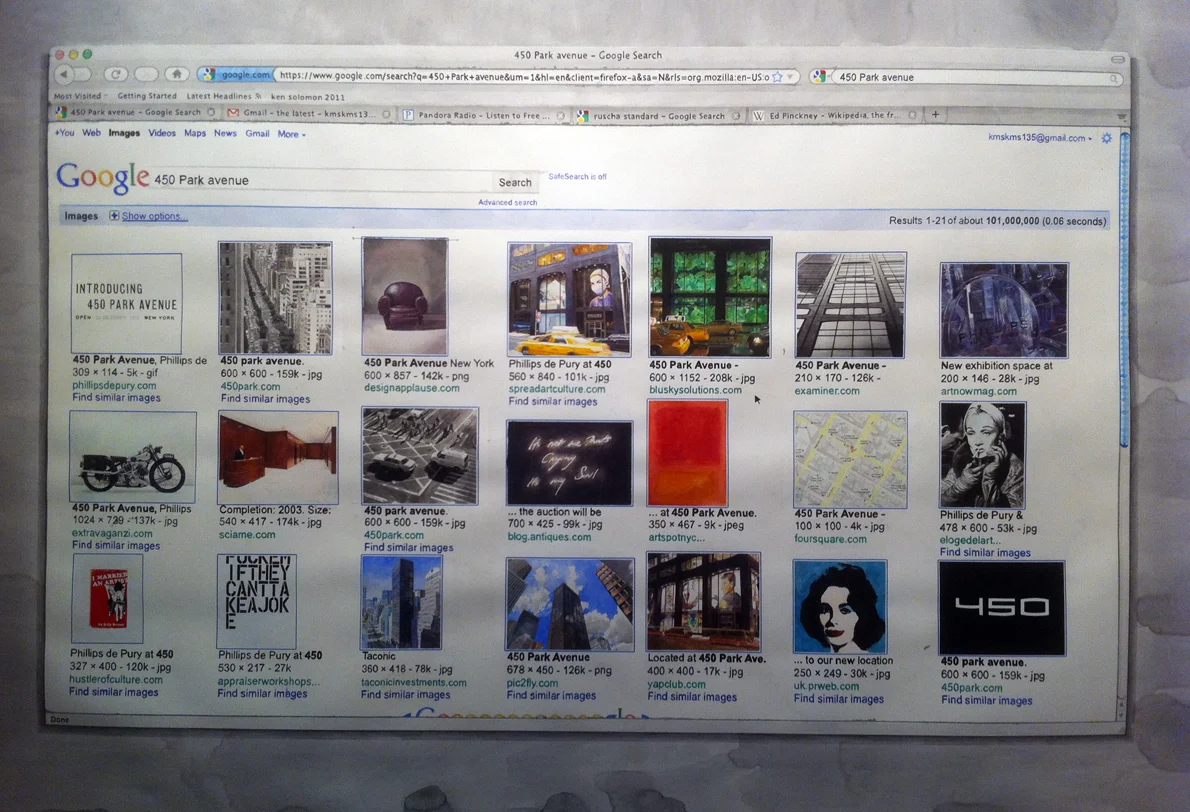The image size is (1190, 812).
Task: Open the woman smoking black-and-white thumbnail
Action: tap(982, 455)
